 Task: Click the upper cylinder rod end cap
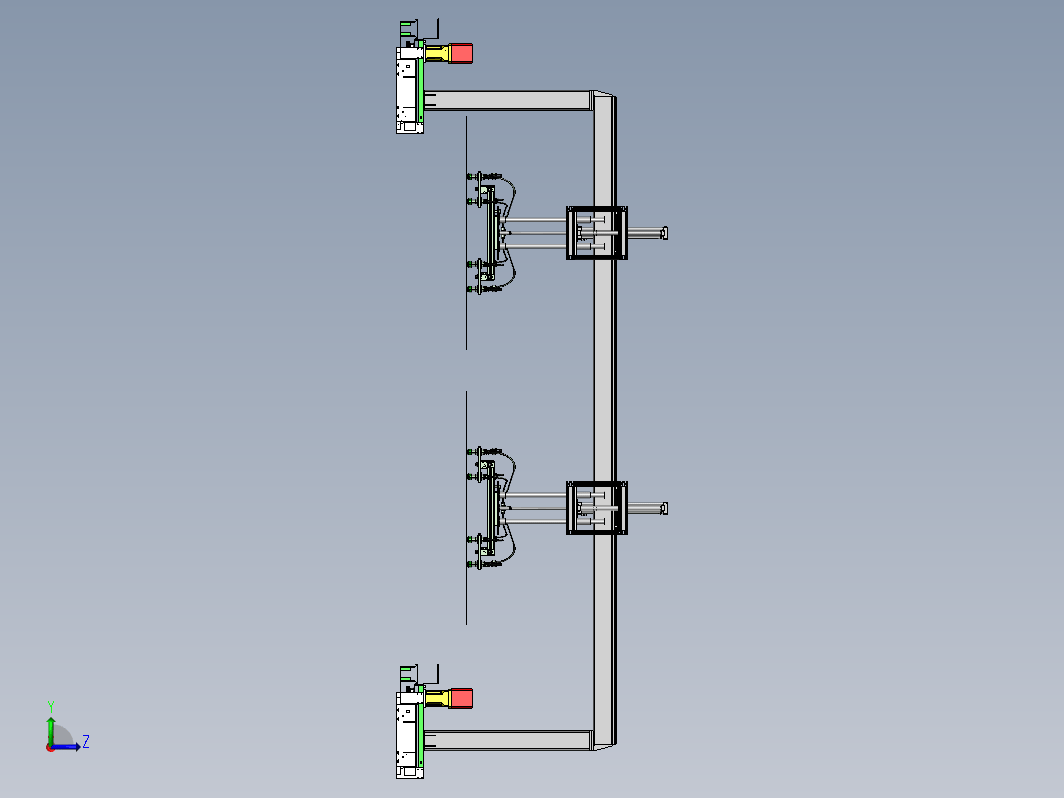pyautogui.click(x=664, y=233)
